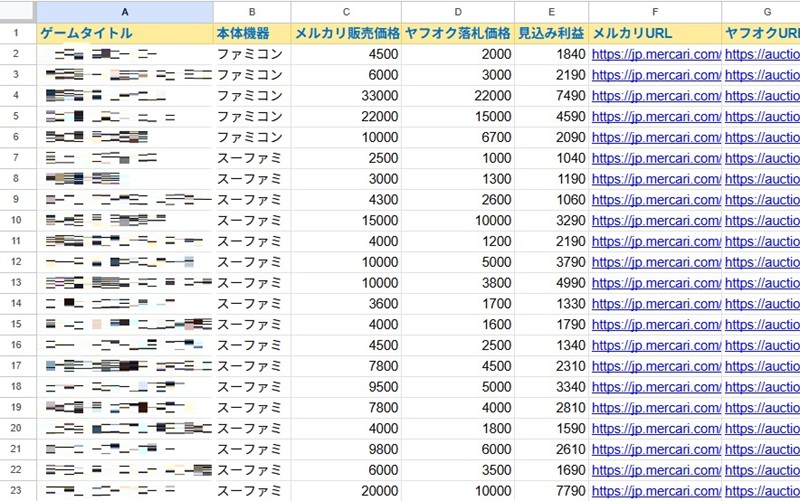Click the ヤフオク落札価格 header cell
This screenshot has height=501, width=800.
click(x=458, y=33)
